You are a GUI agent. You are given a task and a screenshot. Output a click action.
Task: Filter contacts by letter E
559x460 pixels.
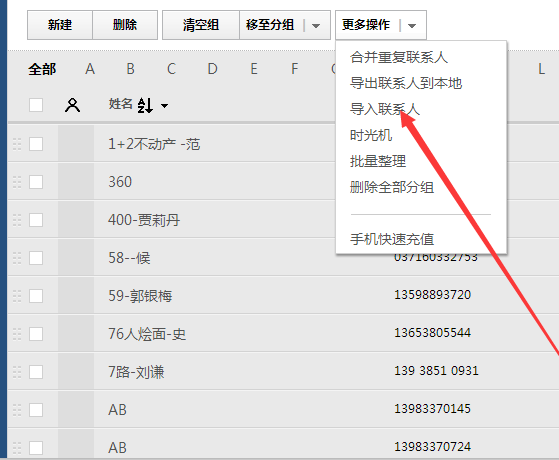(x=254, y=69)
